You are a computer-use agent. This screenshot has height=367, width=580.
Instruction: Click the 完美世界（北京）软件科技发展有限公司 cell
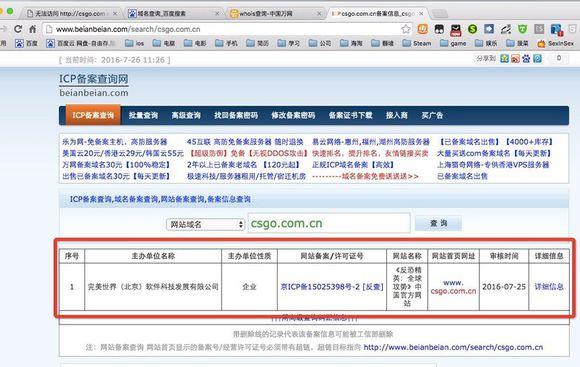pyautogui.click(x=153, y=287)
